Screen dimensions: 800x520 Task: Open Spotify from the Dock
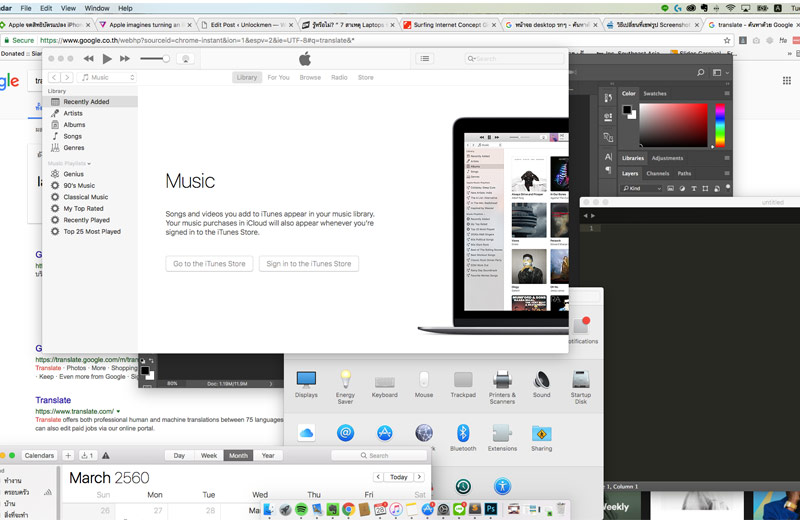(x=301, y=509)
